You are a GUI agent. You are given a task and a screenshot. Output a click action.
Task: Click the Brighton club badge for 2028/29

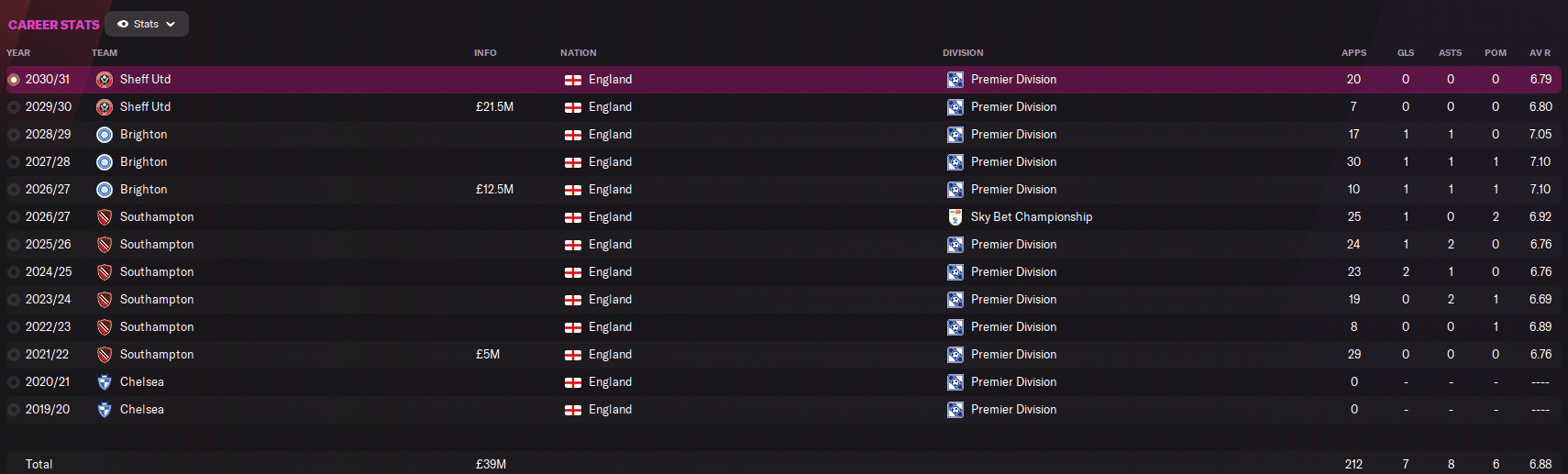(x=105, y=135)
